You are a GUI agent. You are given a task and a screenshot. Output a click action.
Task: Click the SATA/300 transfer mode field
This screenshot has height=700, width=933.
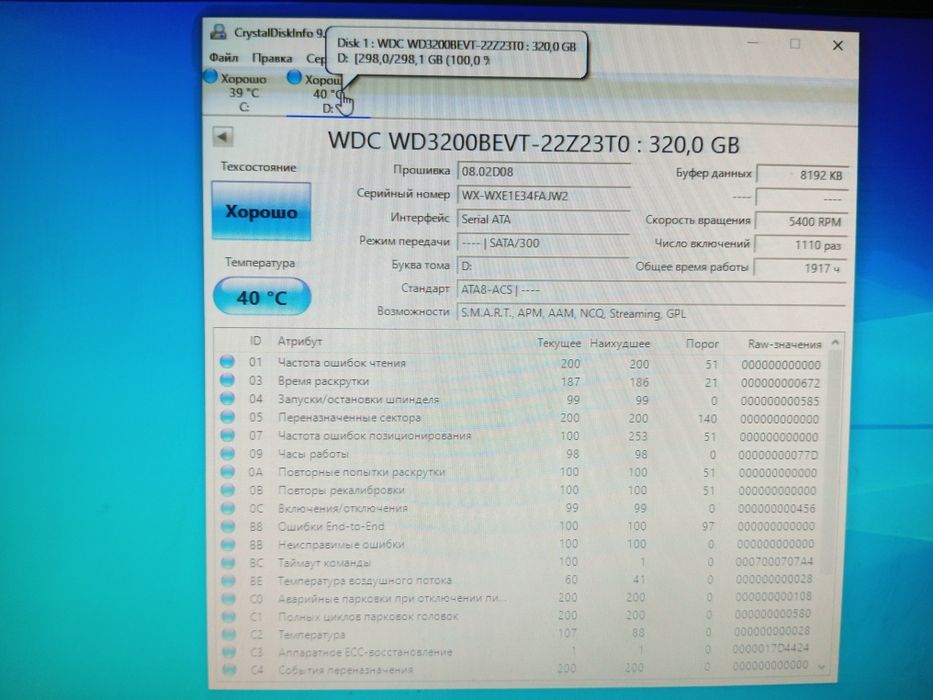click(543, 243)
